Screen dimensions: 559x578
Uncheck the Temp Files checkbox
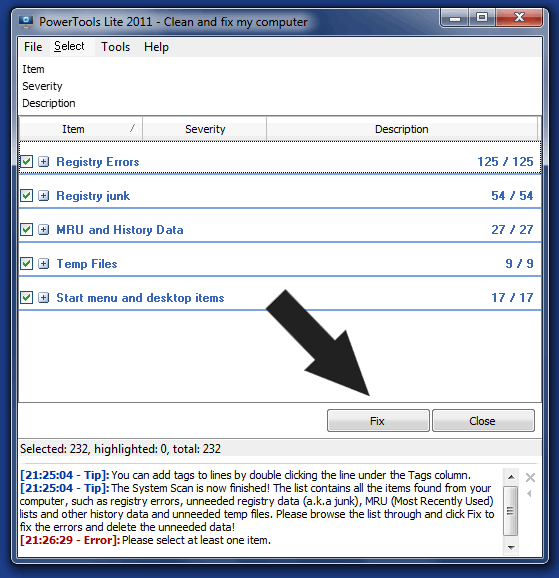tap(27, 264)
